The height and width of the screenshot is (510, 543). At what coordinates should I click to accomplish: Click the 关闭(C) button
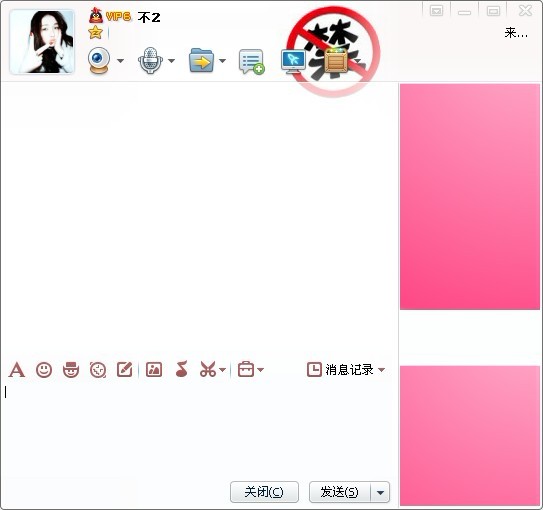pos(264,492)
